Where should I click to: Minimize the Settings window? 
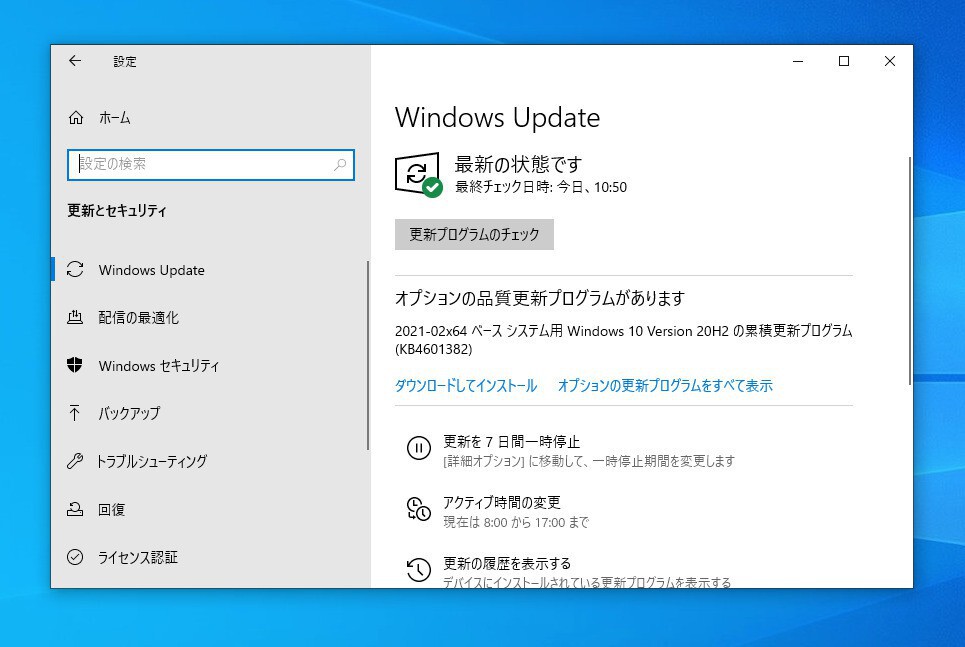pyautogui.click(x=798, y=61)
